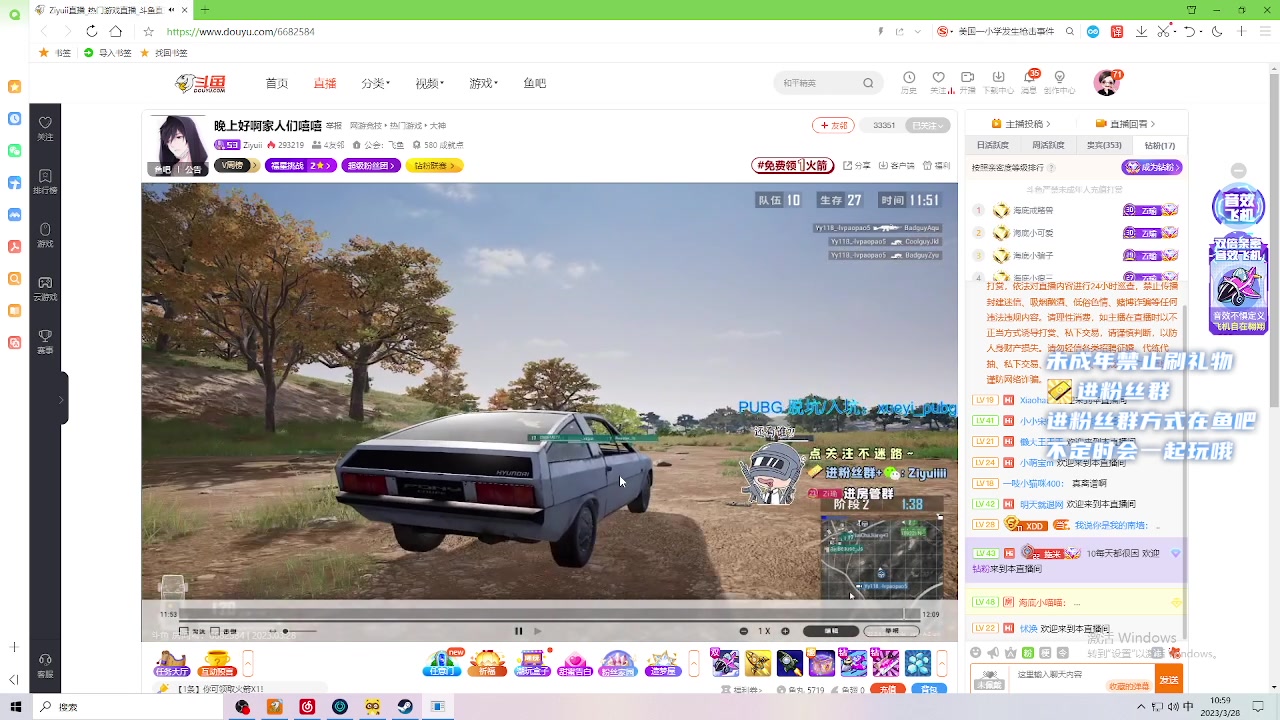Open the 造梦屋 activity icon

point(662,664)
